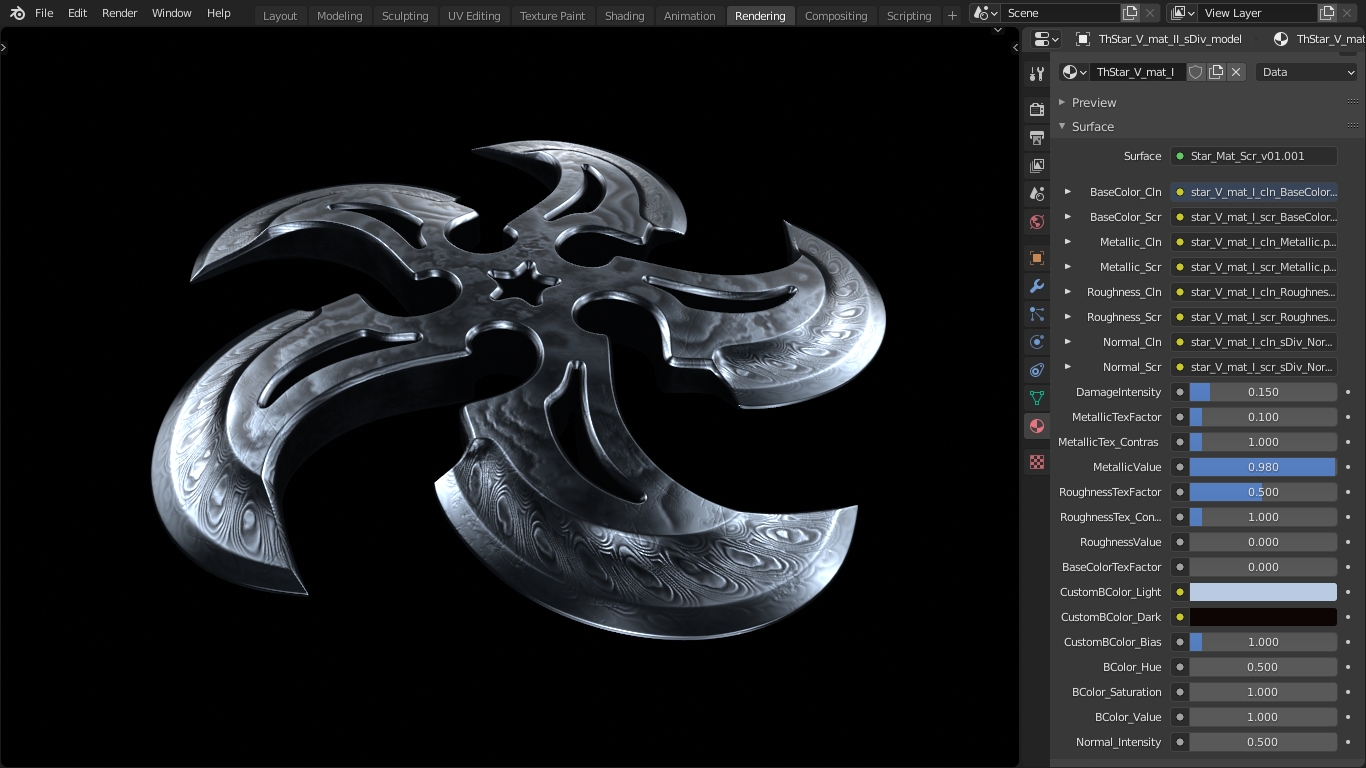Expand the BaseColor_Cln input row

1068,192
